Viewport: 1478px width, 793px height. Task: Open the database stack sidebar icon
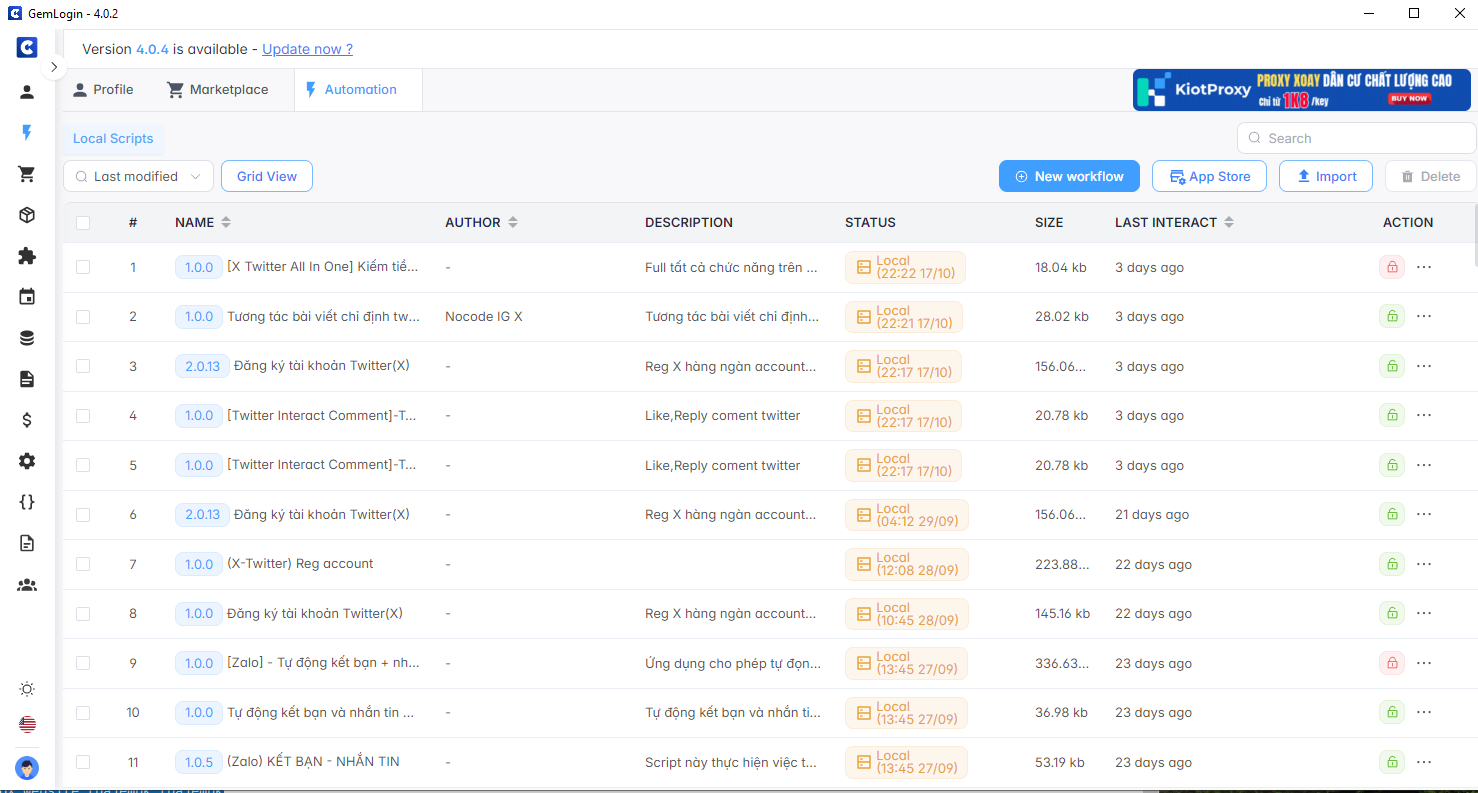click(27, 338)
